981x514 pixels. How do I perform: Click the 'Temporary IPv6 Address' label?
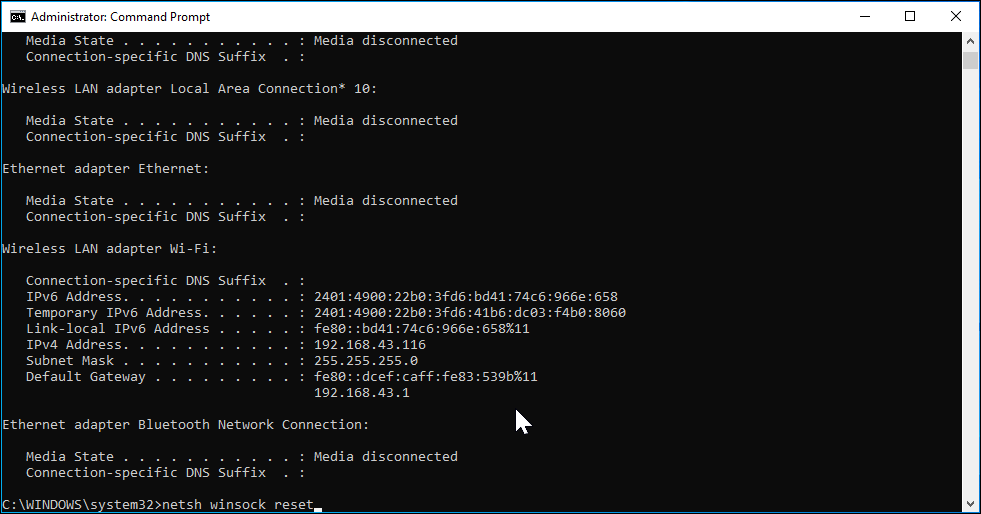point(114,313)
